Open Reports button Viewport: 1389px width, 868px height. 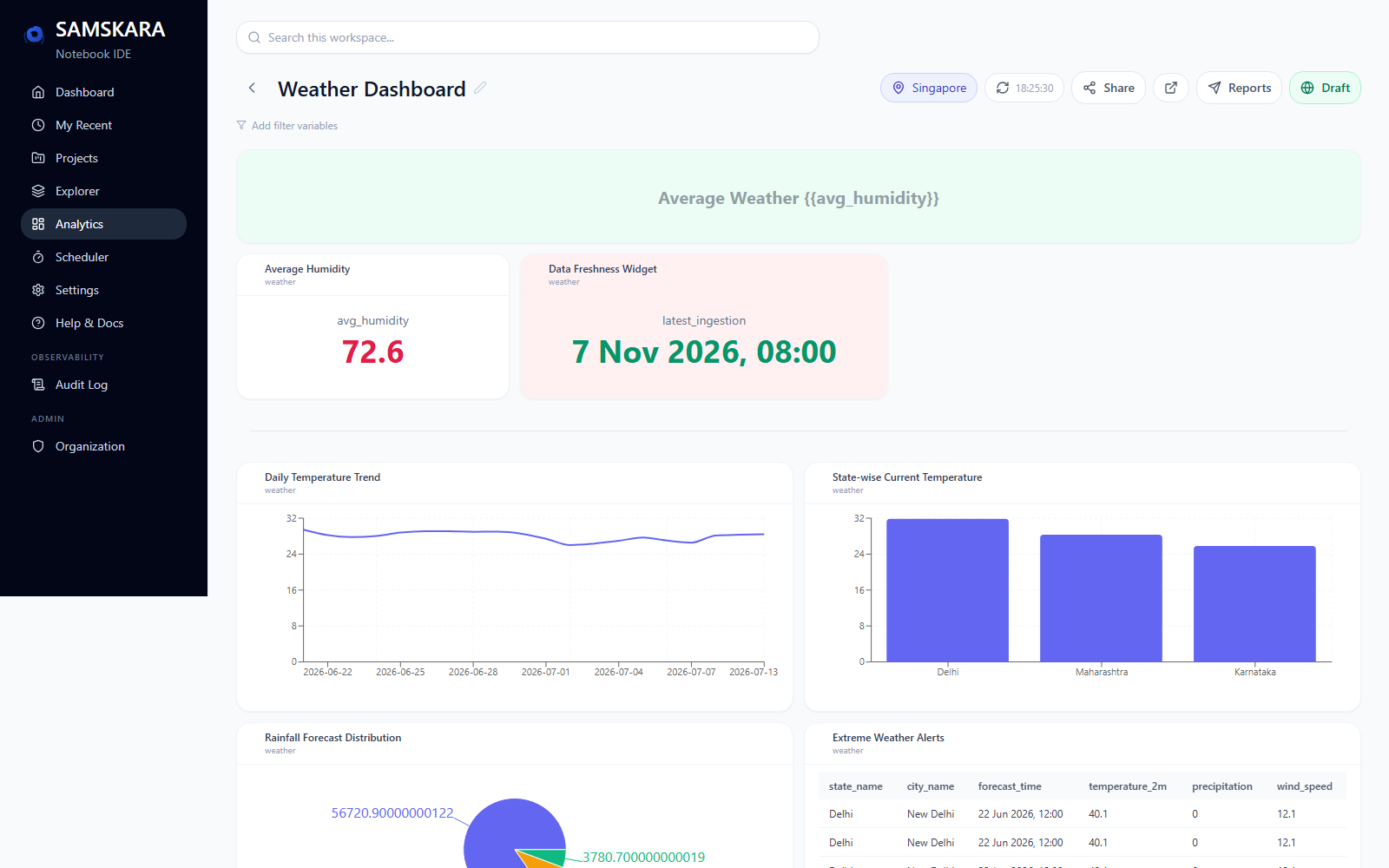pyautogui.click(x=1239, y=88)
